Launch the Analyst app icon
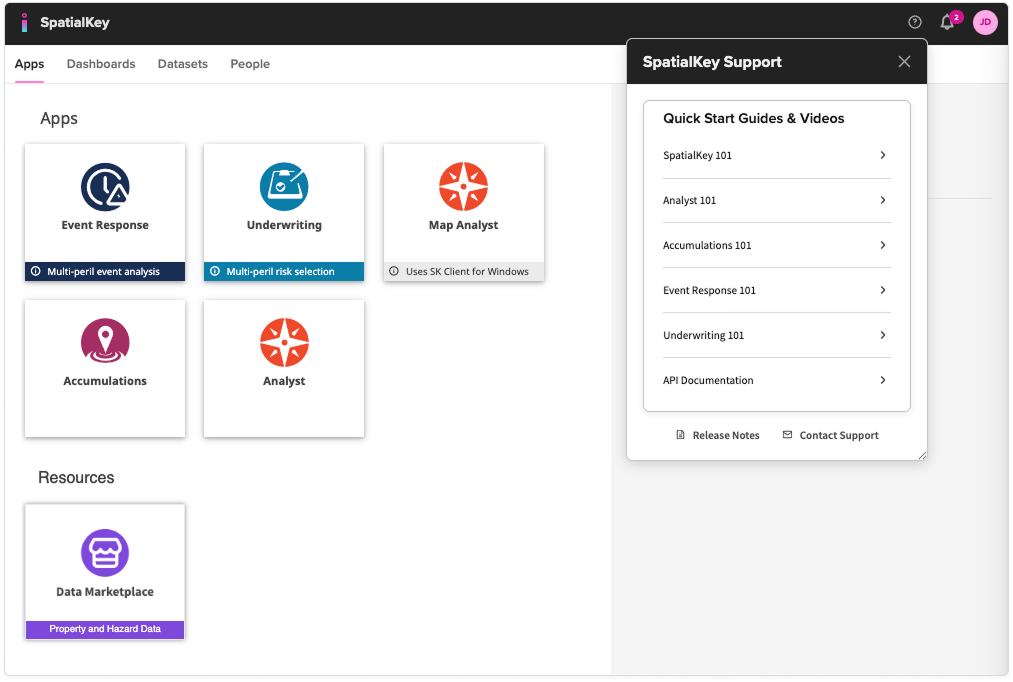This screenshot has height=682, width=1013. pyautogui.click(x=284, y=343)
